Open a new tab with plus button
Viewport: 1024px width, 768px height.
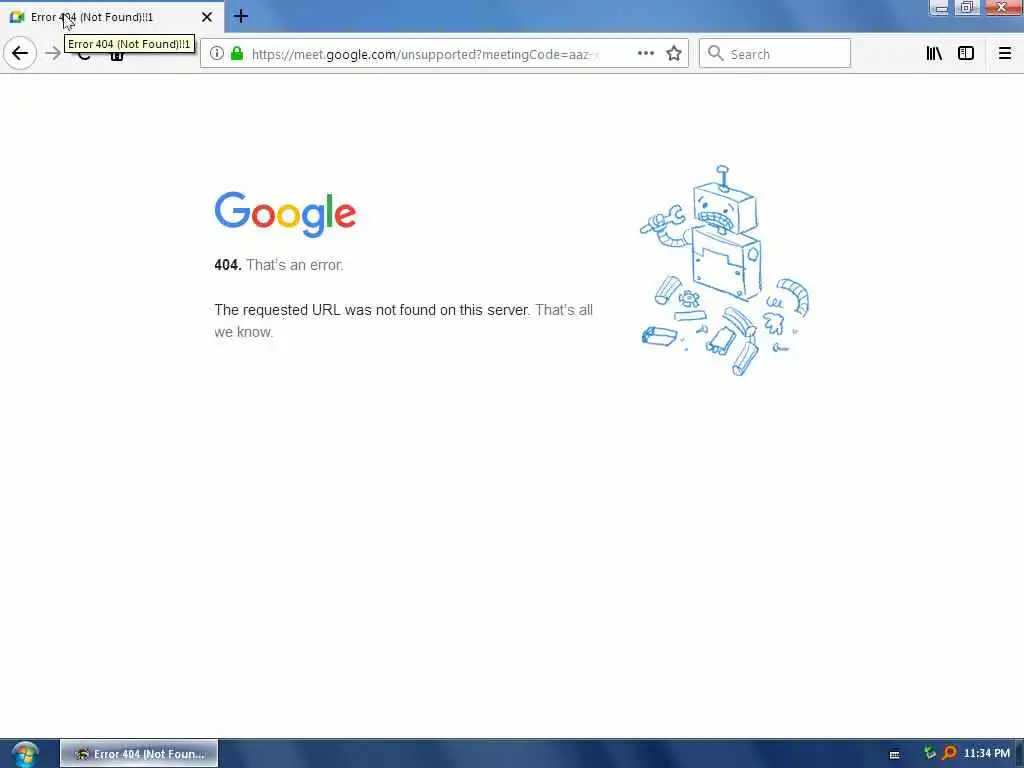[241, 16]
